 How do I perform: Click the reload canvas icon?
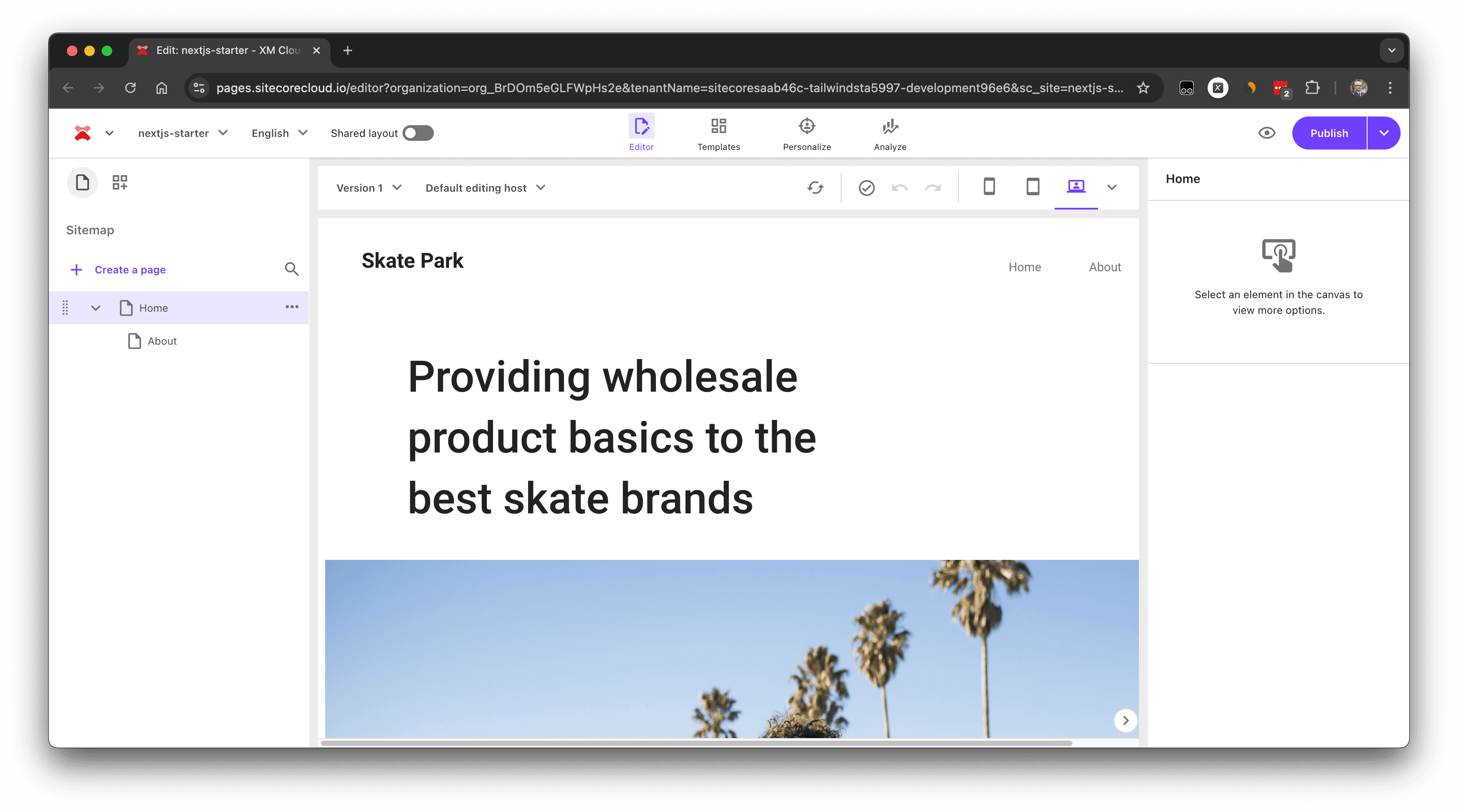tap(815, 187)
